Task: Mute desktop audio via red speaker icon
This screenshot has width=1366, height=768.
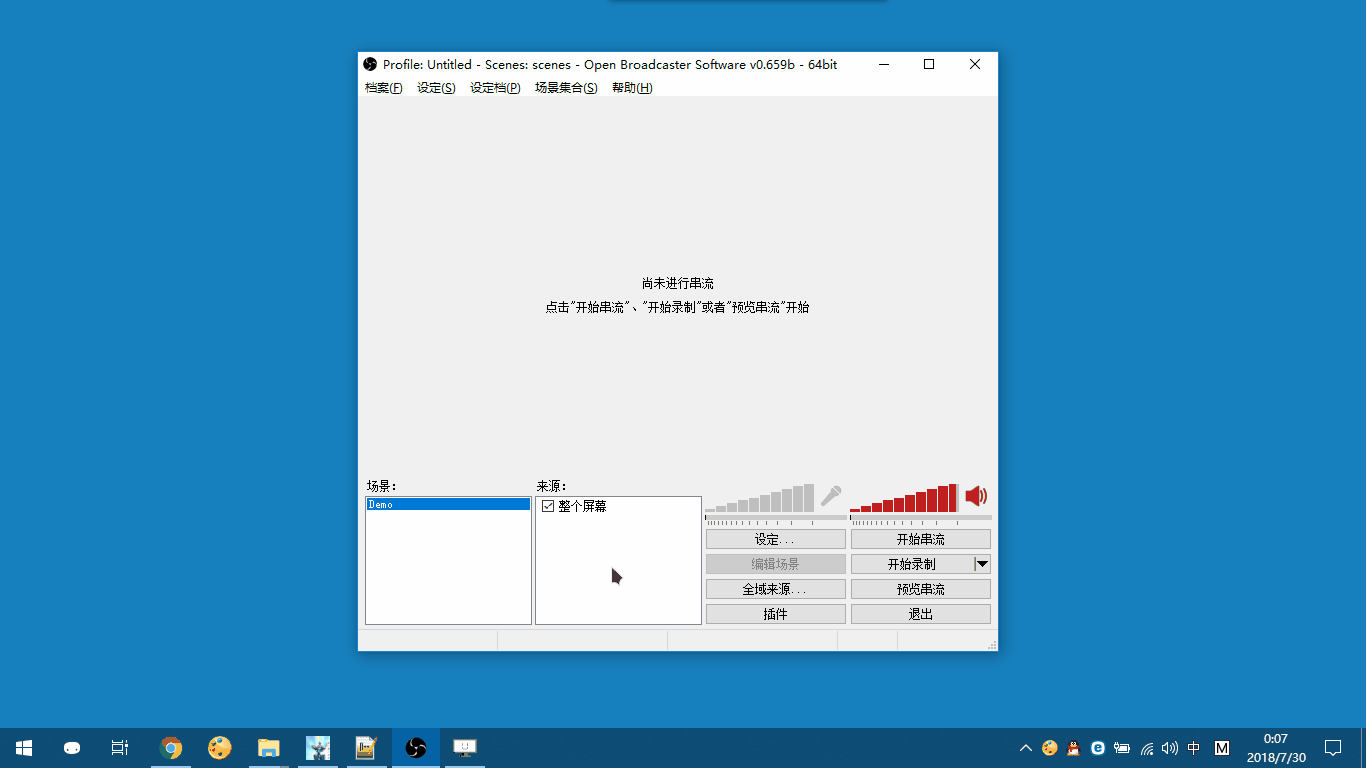Action: tap(976, 496)
